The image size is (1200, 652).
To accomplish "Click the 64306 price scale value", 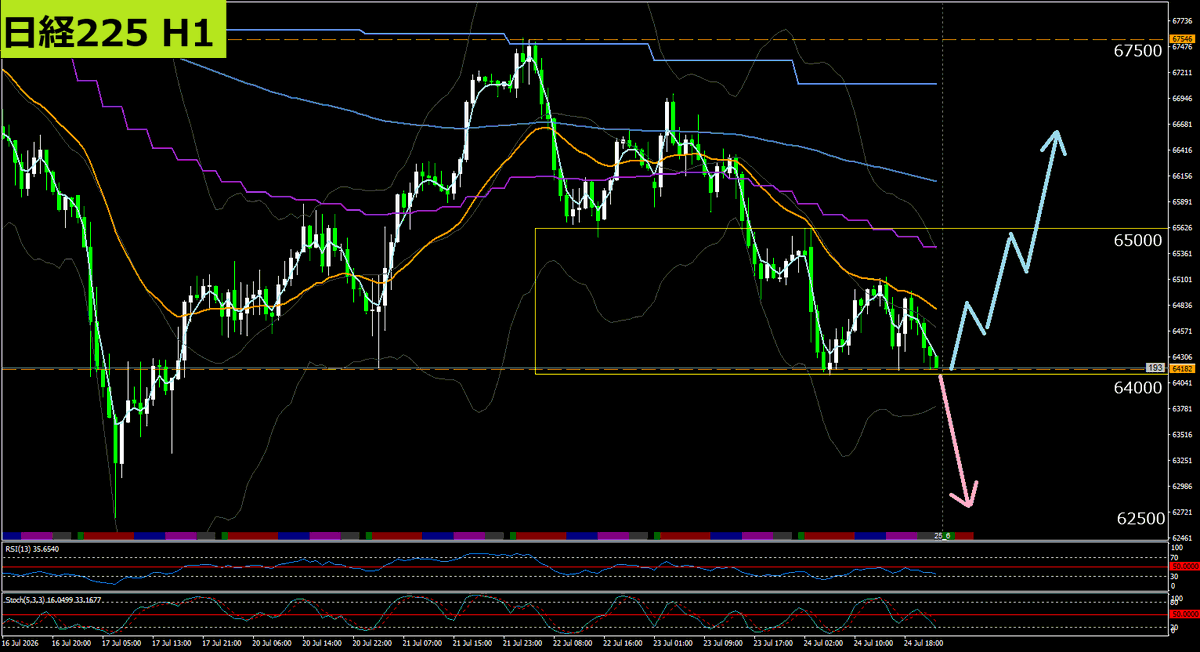I will click(x=1182, y=357).
